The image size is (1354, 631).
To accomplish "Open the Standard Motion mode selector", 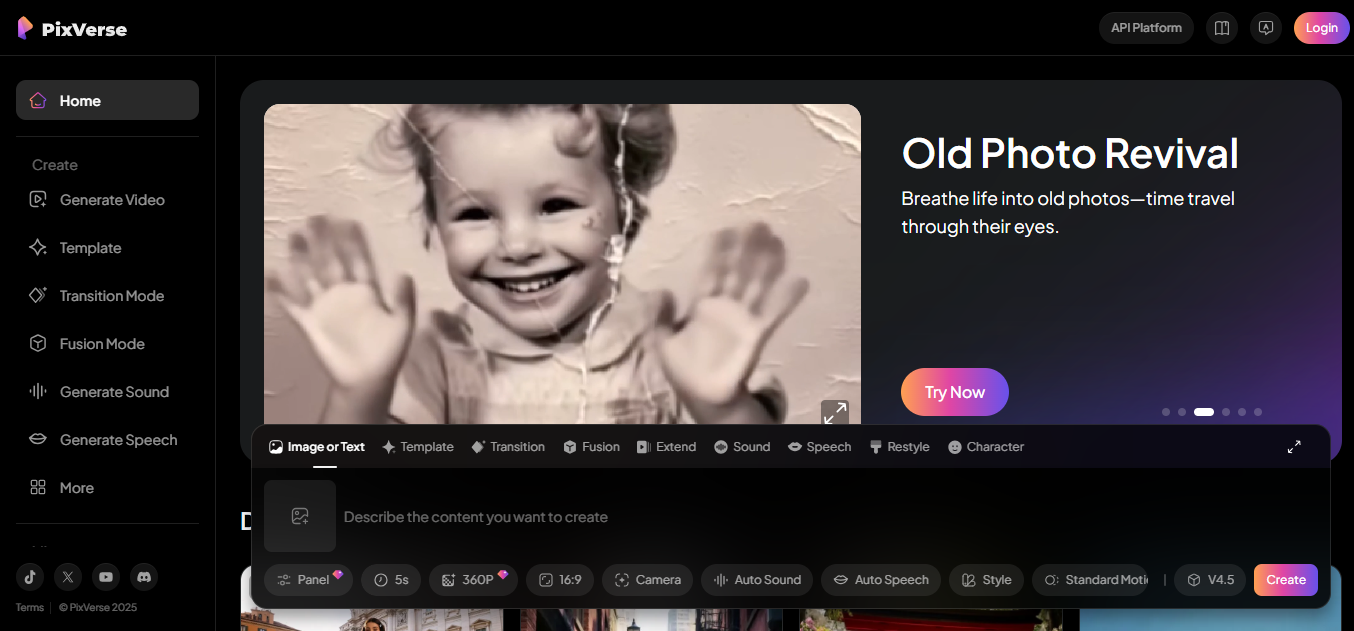I will (1090, 580).
